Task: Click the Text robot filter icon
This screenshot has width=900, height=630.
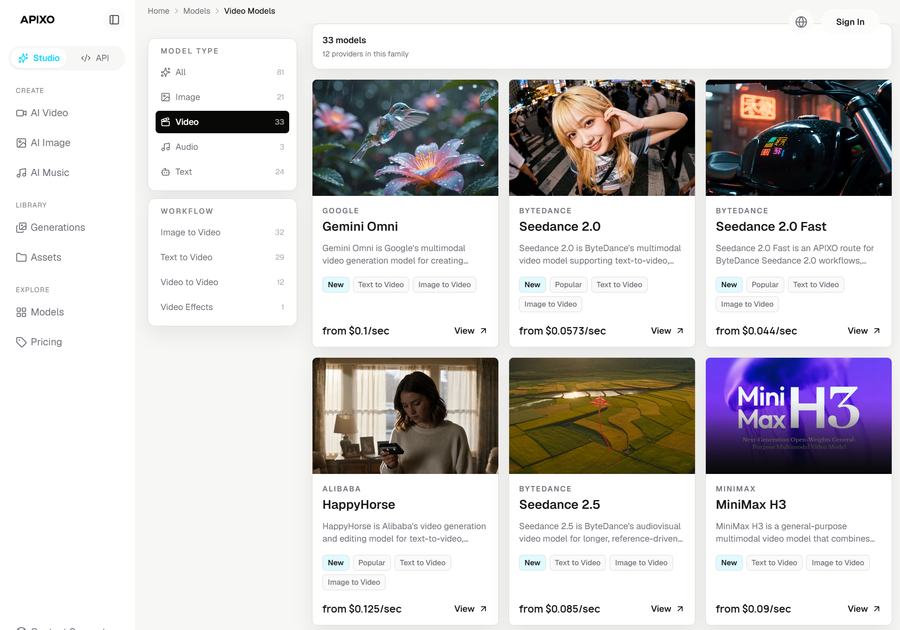Action: coord(165,172)
